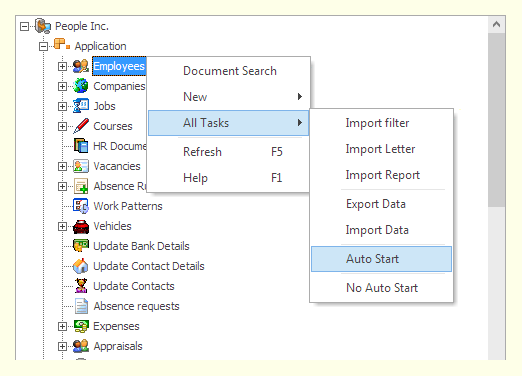Select the People Inc. root label
This screenshot has width=522, height=376.
tap(82, 26)
